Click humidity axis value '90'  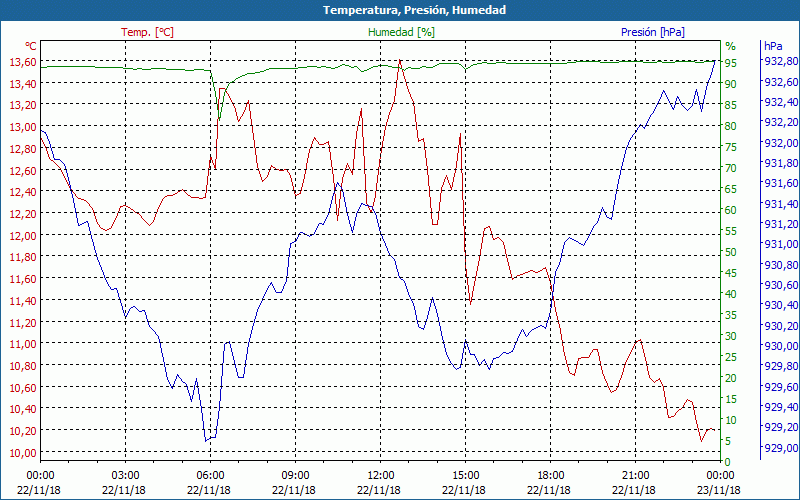point(731,84)
